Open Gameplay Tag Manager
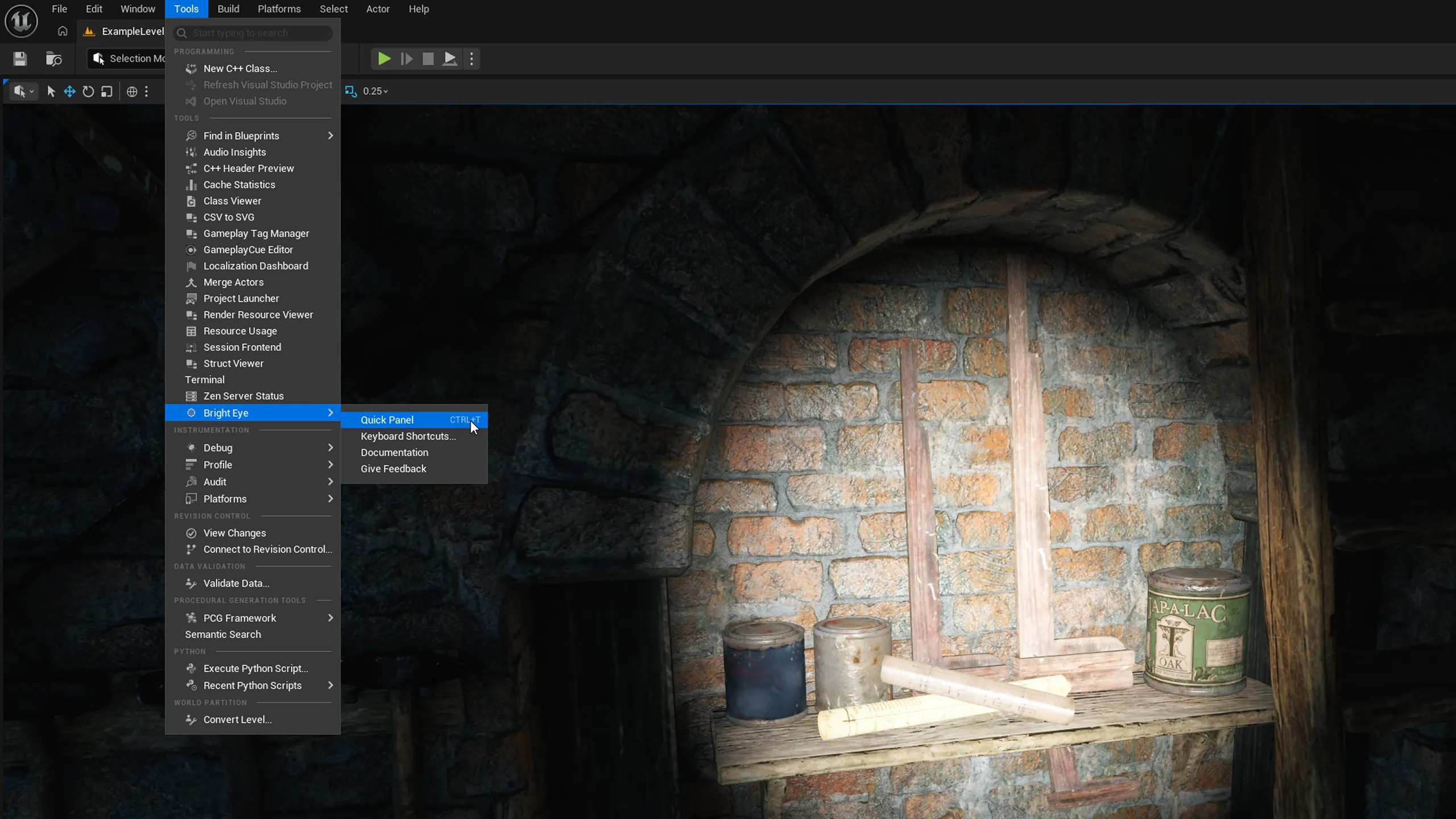 253,233
